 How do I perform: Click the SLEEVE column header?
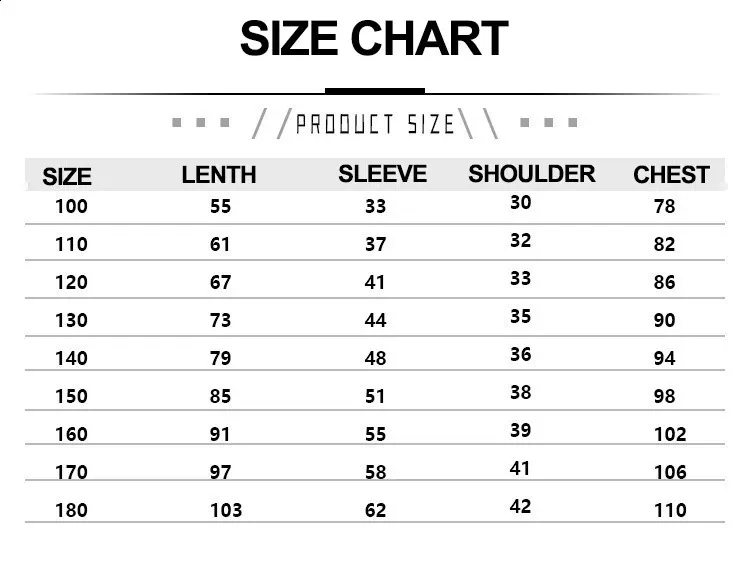[x=383, y=174]
